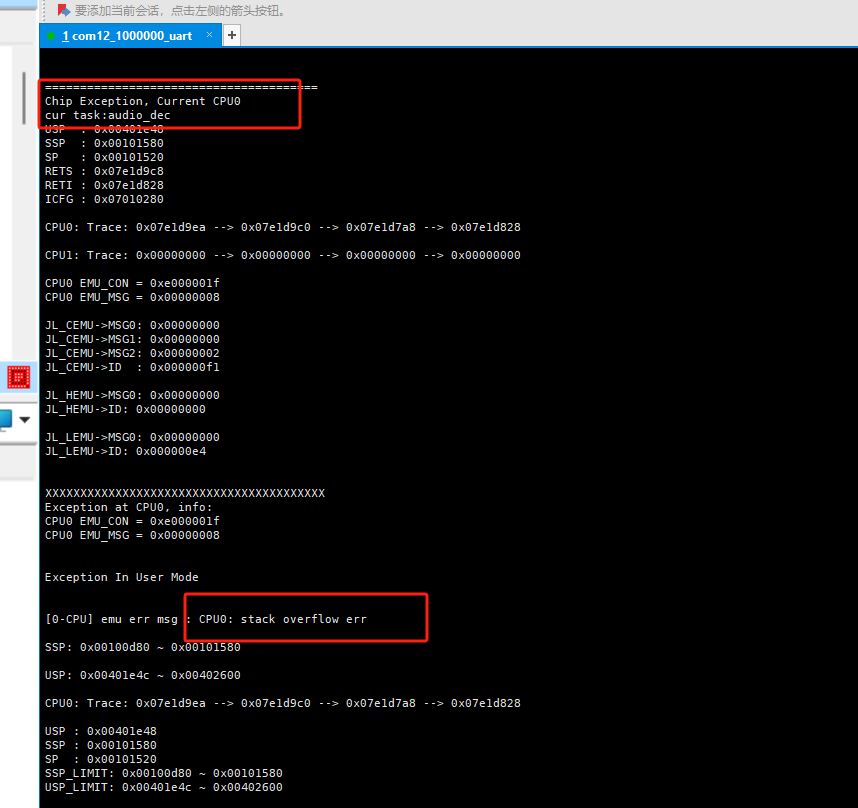Screen dimensions: 858x808
Task: Click the 'USP_LIMIT' line
Action: [164, 787]
